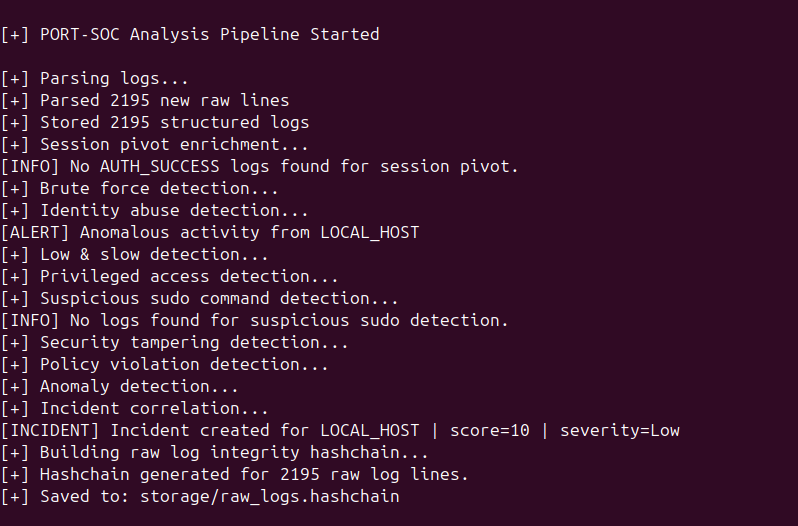Click the 'No AUTH_SUCCESS logs found' info line
Screen dimensions: 798x526
point(260,166)
